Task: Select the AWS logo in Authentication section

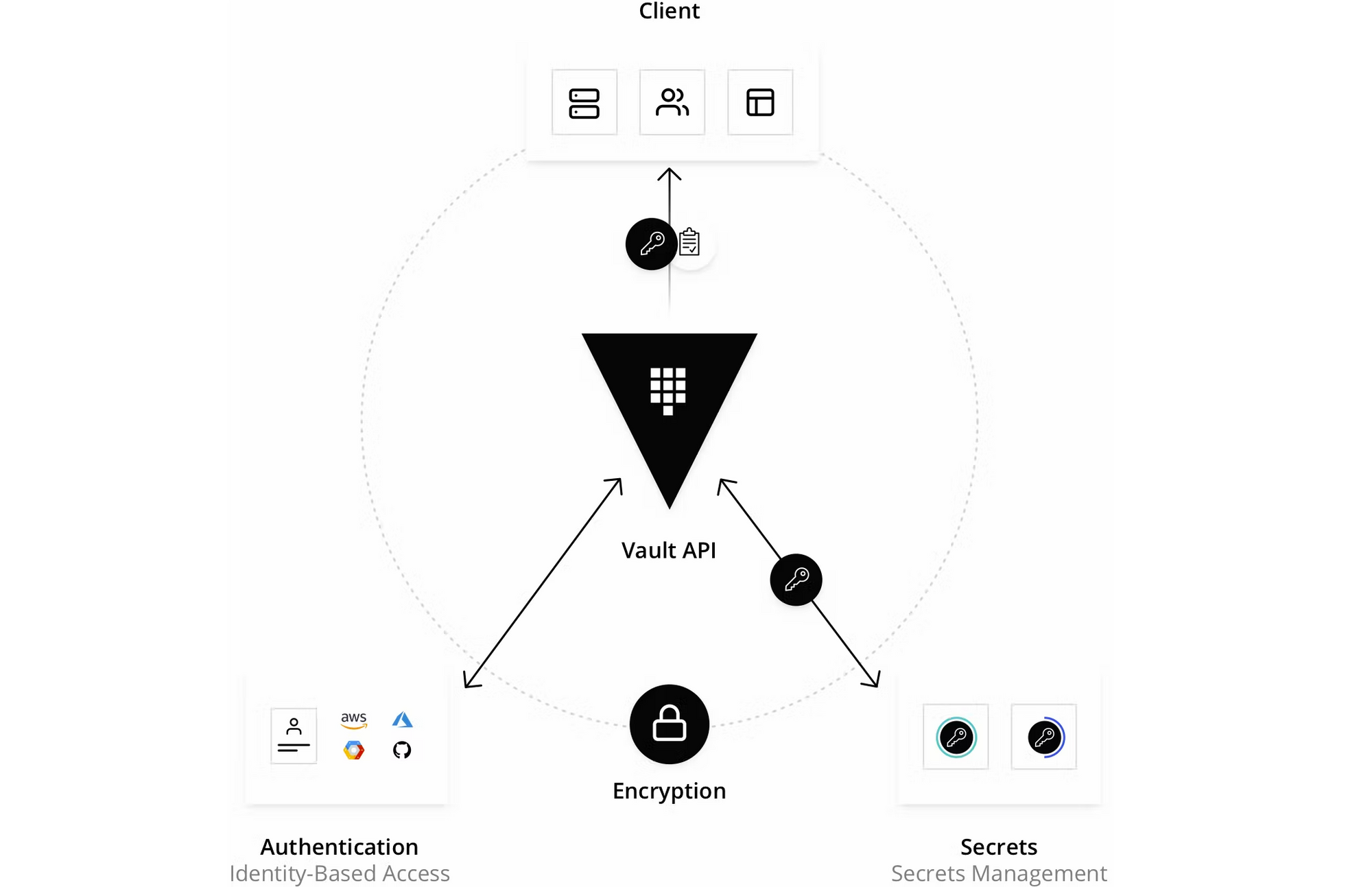Action: pyautogui.click(x=354, y=720)
